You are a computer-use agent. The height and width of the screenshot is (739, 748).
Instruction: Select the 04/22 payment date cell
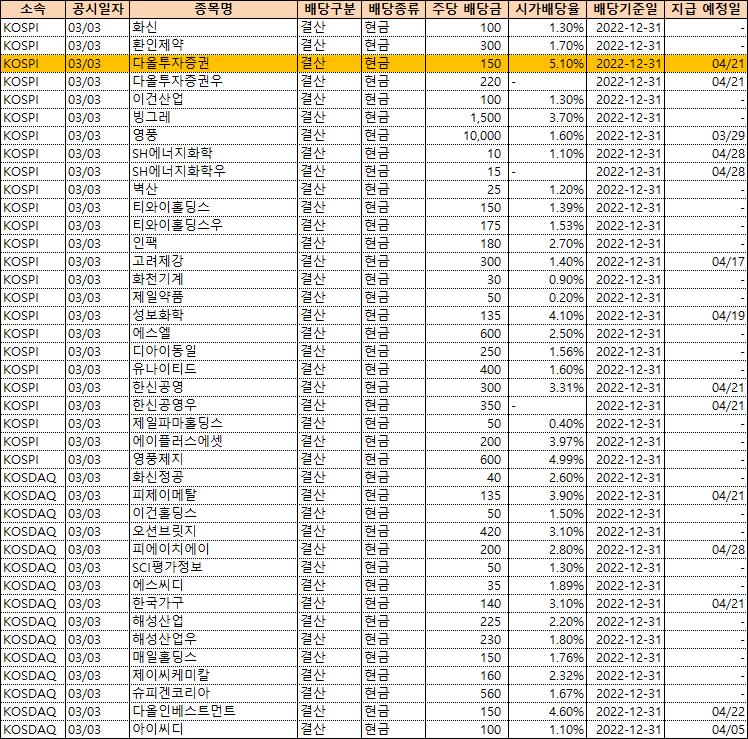706,711
